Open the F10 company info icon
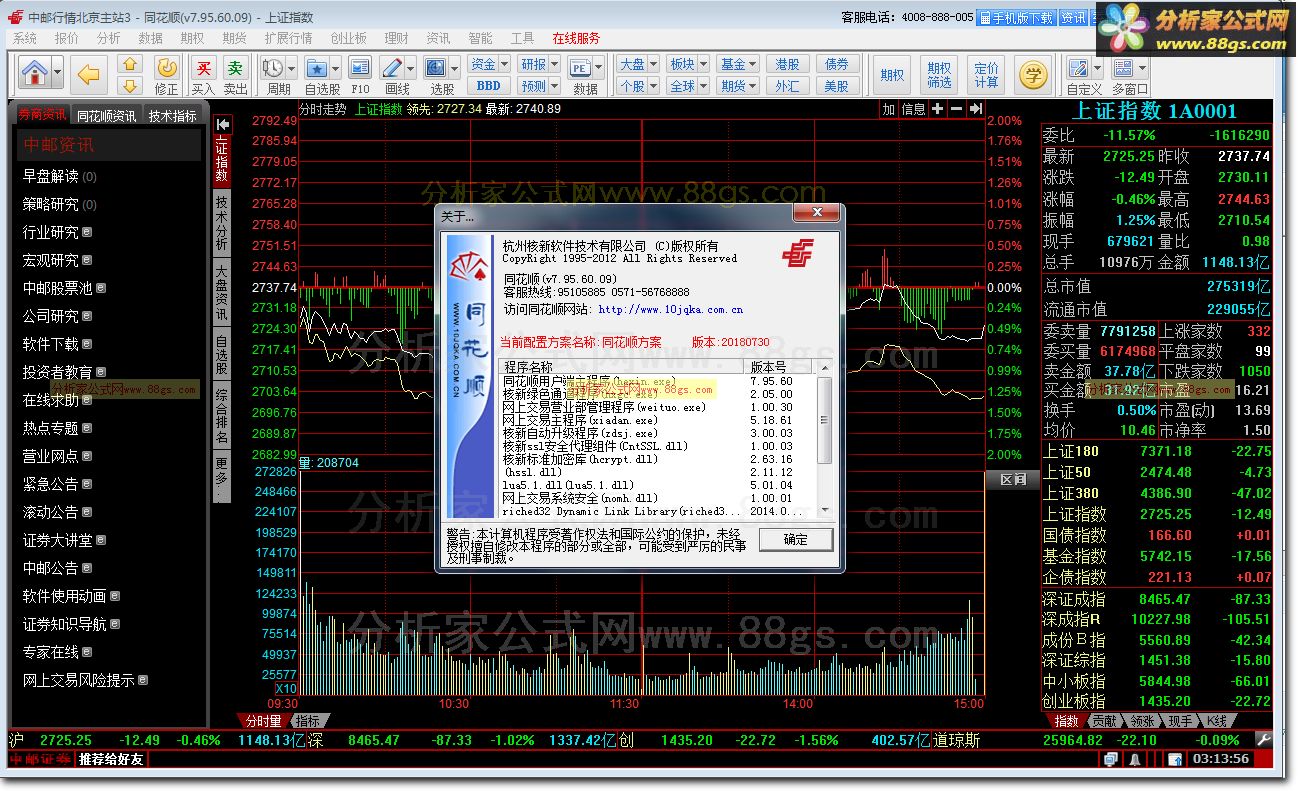Viewport: 1298px width, 791px height. pos(361,67)
